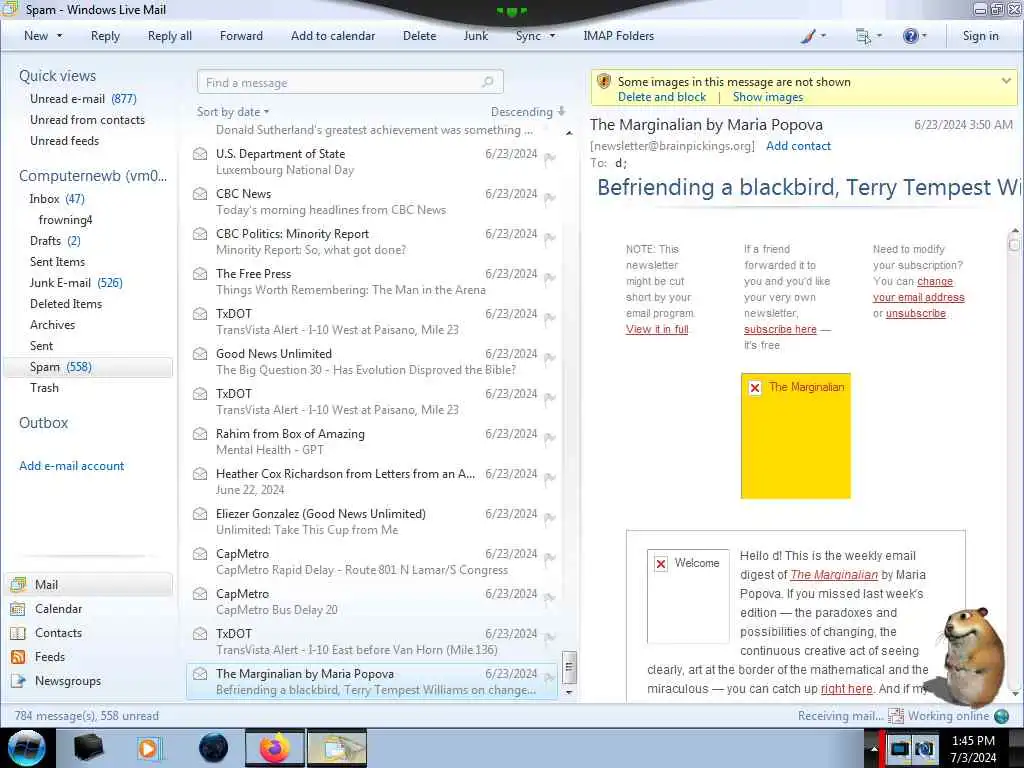This screenshot has height=768, width=1024.
Task: Click the Marginalian yellow blocked image placeholder
Action: tap(795, 436)
